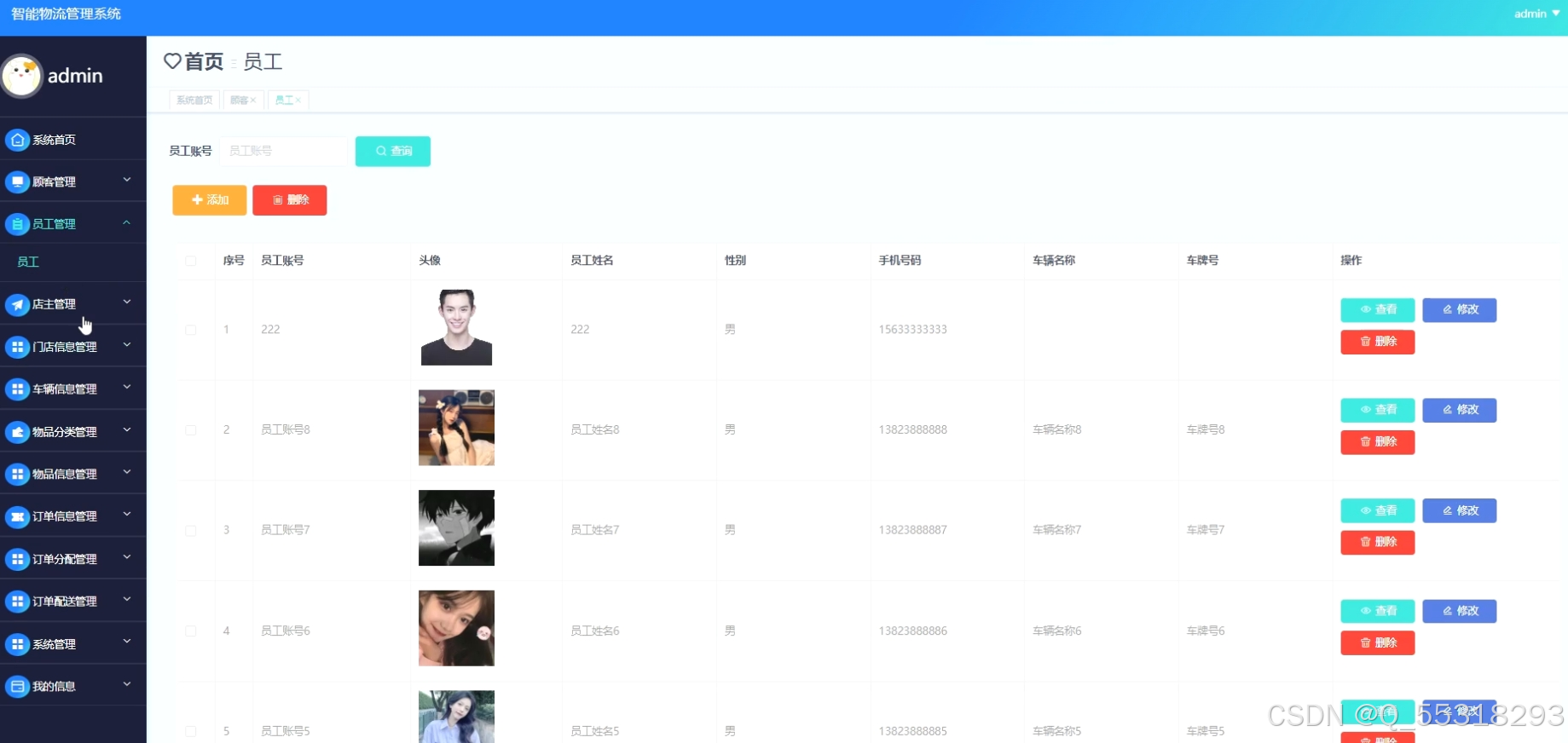
Task: Click 查看 for 员工姓名7
Action: (x=1378, y=510)
